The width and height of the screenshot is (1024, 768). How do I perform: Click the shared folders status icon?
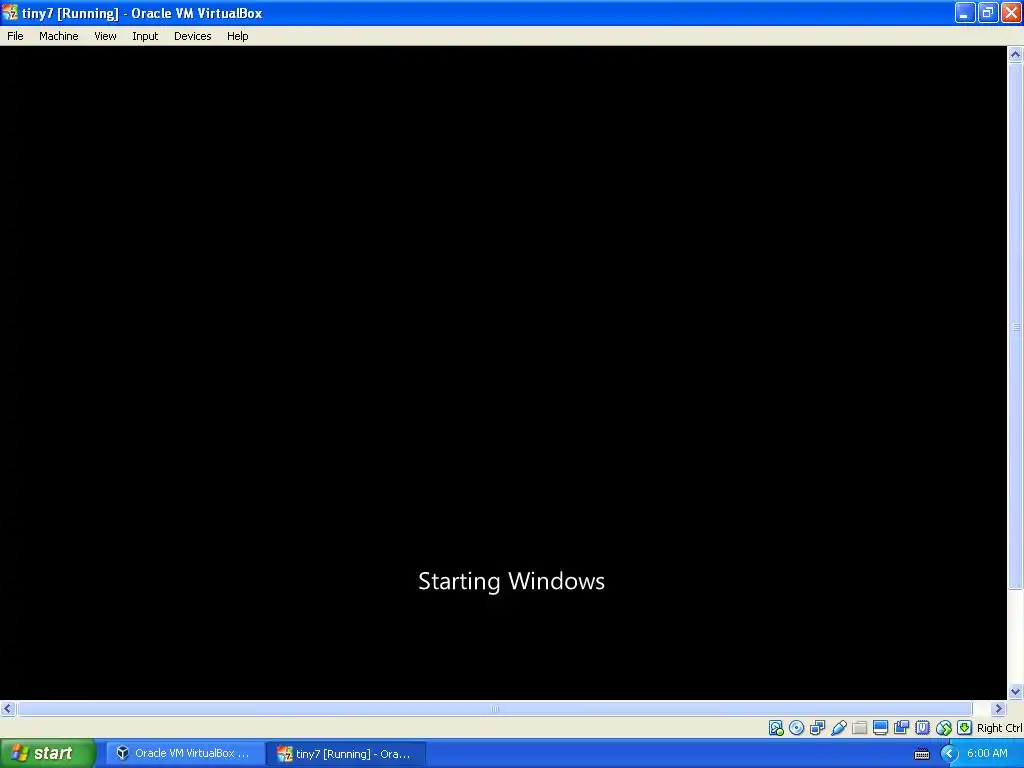tap(859, 728)
